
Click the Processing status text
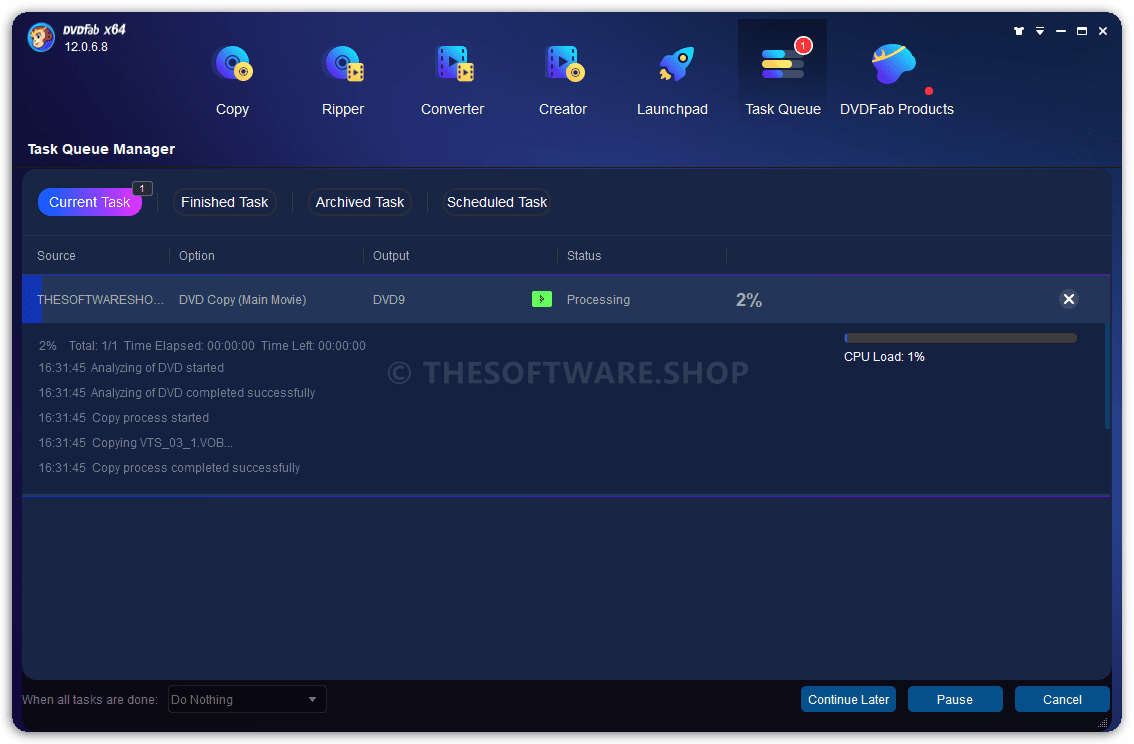pos(598,299)
